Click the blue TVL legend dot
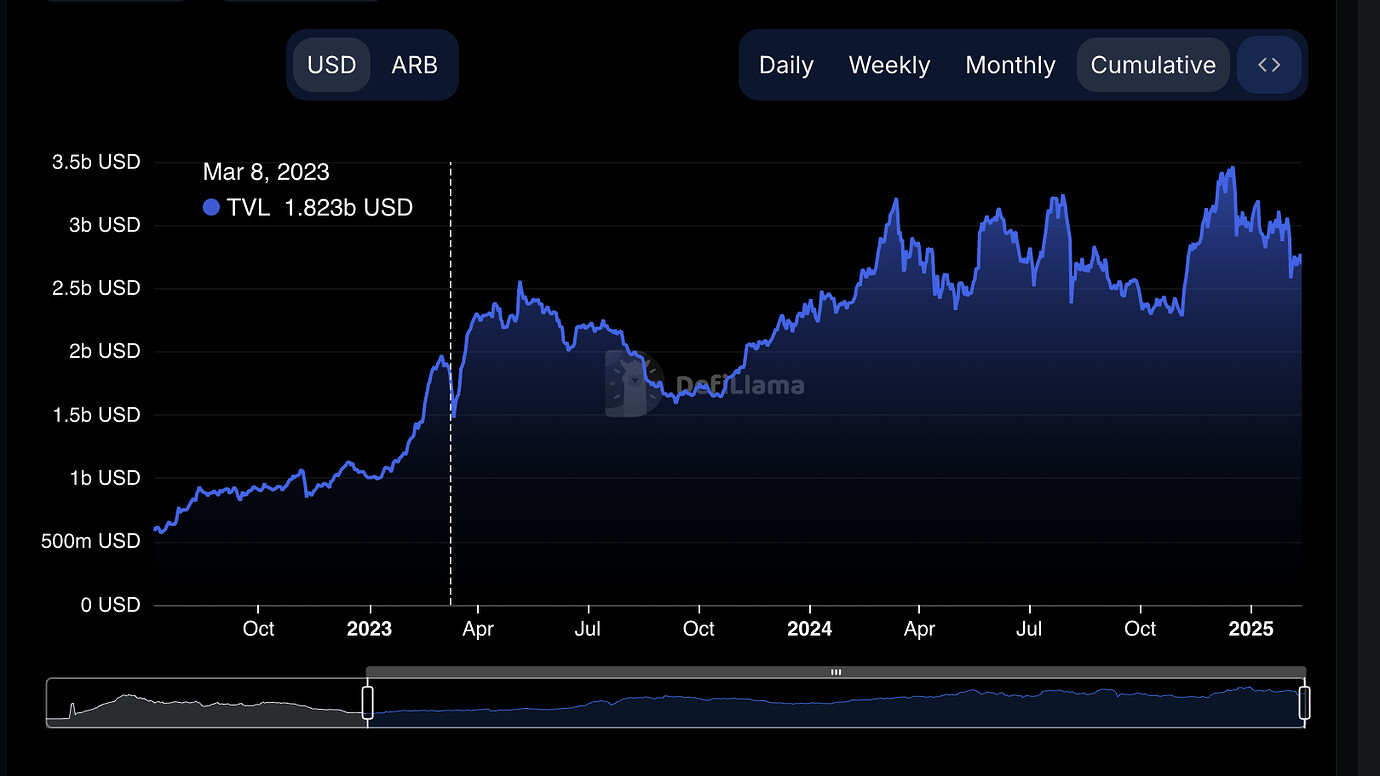The height and width of the screenshot is (776, 1380). click(211, 207)
